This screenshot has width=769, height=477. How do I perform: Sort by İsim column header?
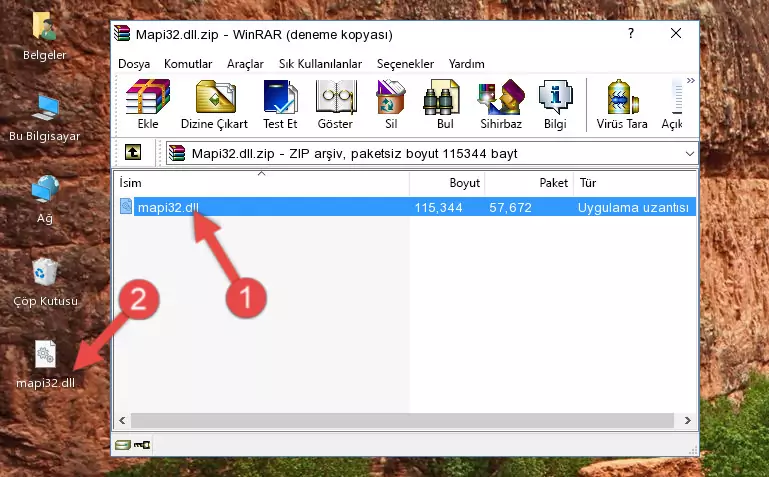click(x=262, y=183)
